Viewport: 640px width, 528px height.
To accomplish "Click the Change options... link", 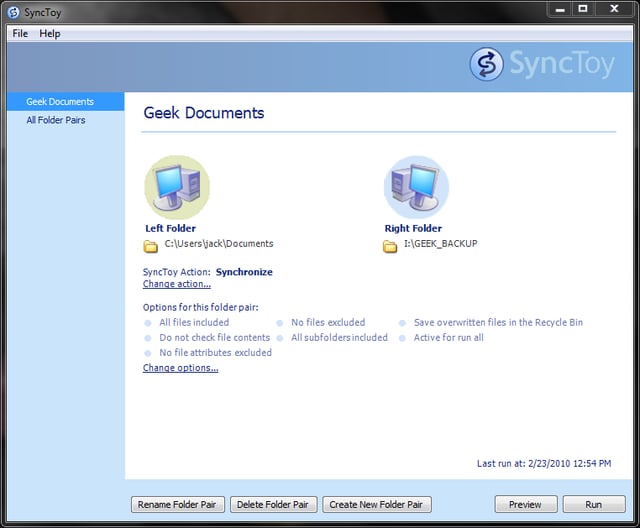I will [x=180, y=368].
